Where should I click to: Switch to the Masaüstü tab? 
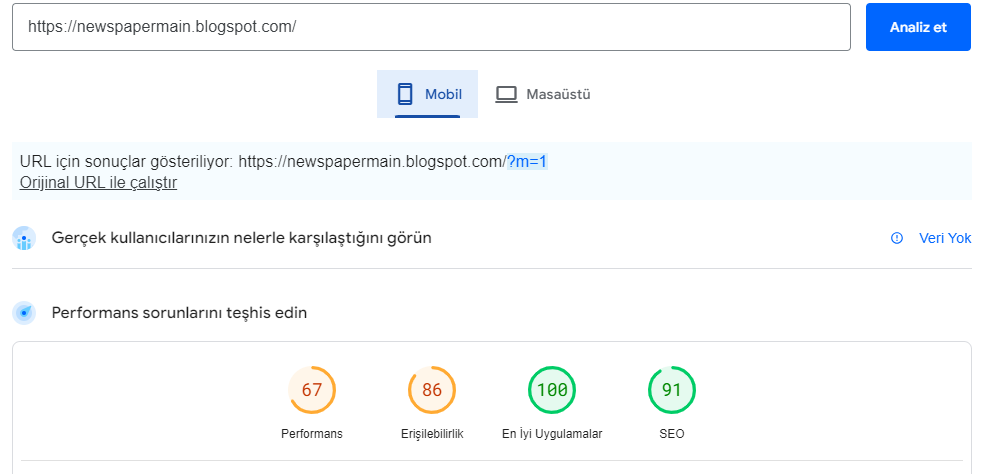pyautogui.click(x=544, y=94)
